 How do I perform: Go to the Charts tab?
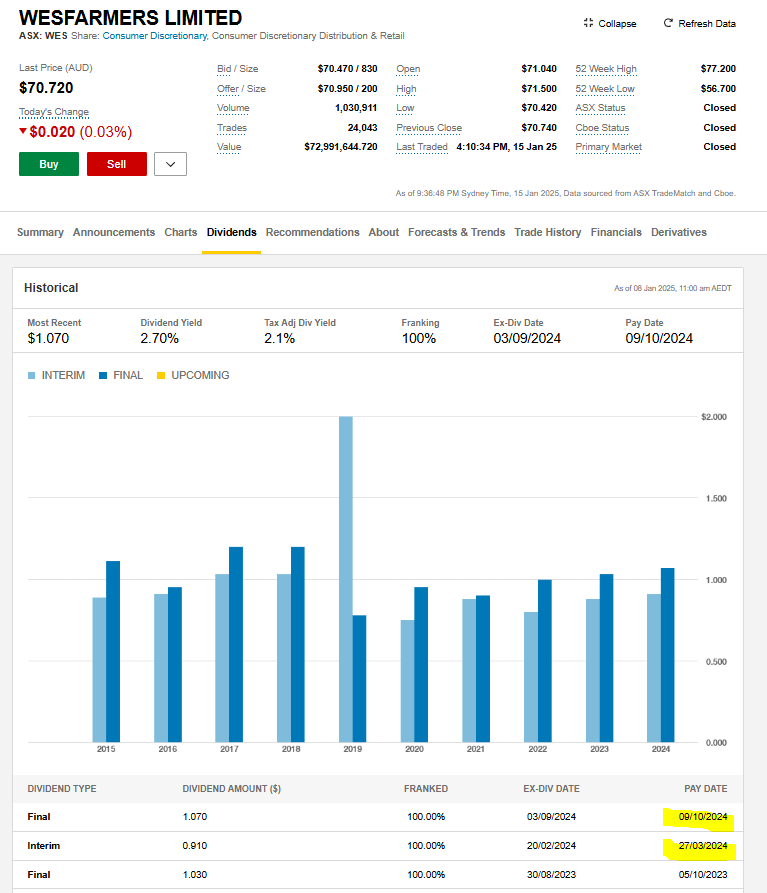(x=180, y=232)
